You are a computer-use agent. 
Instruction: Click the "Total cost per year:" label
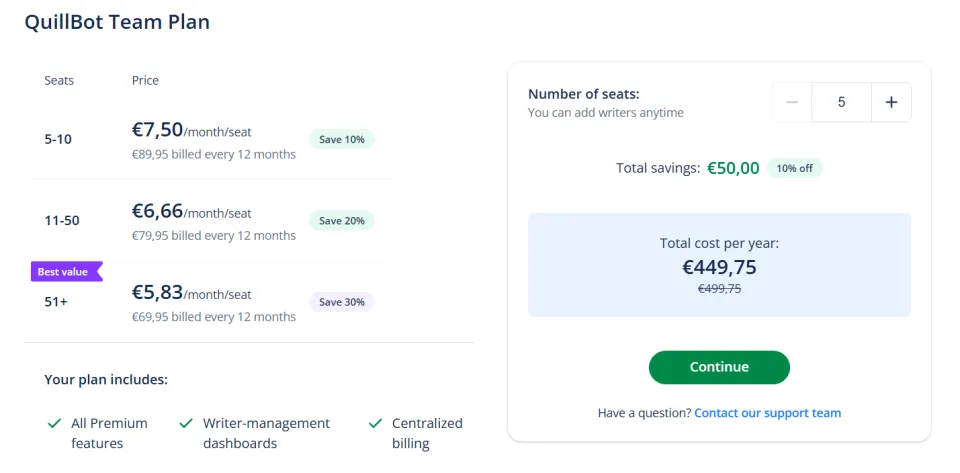(719, 244)
